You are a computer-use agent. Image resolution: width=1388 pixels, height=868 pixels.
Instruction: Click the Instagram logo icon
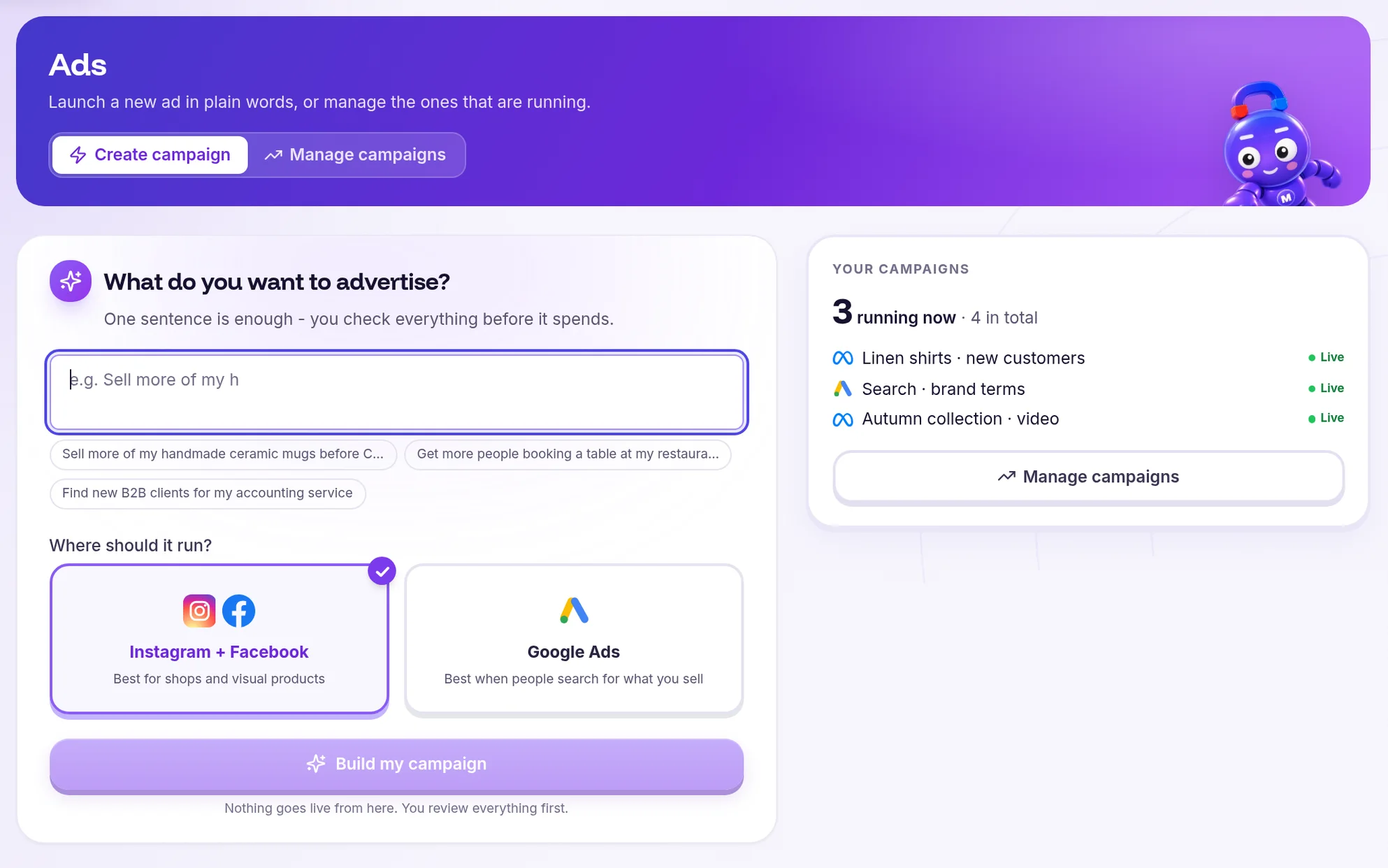pos(199,611)
